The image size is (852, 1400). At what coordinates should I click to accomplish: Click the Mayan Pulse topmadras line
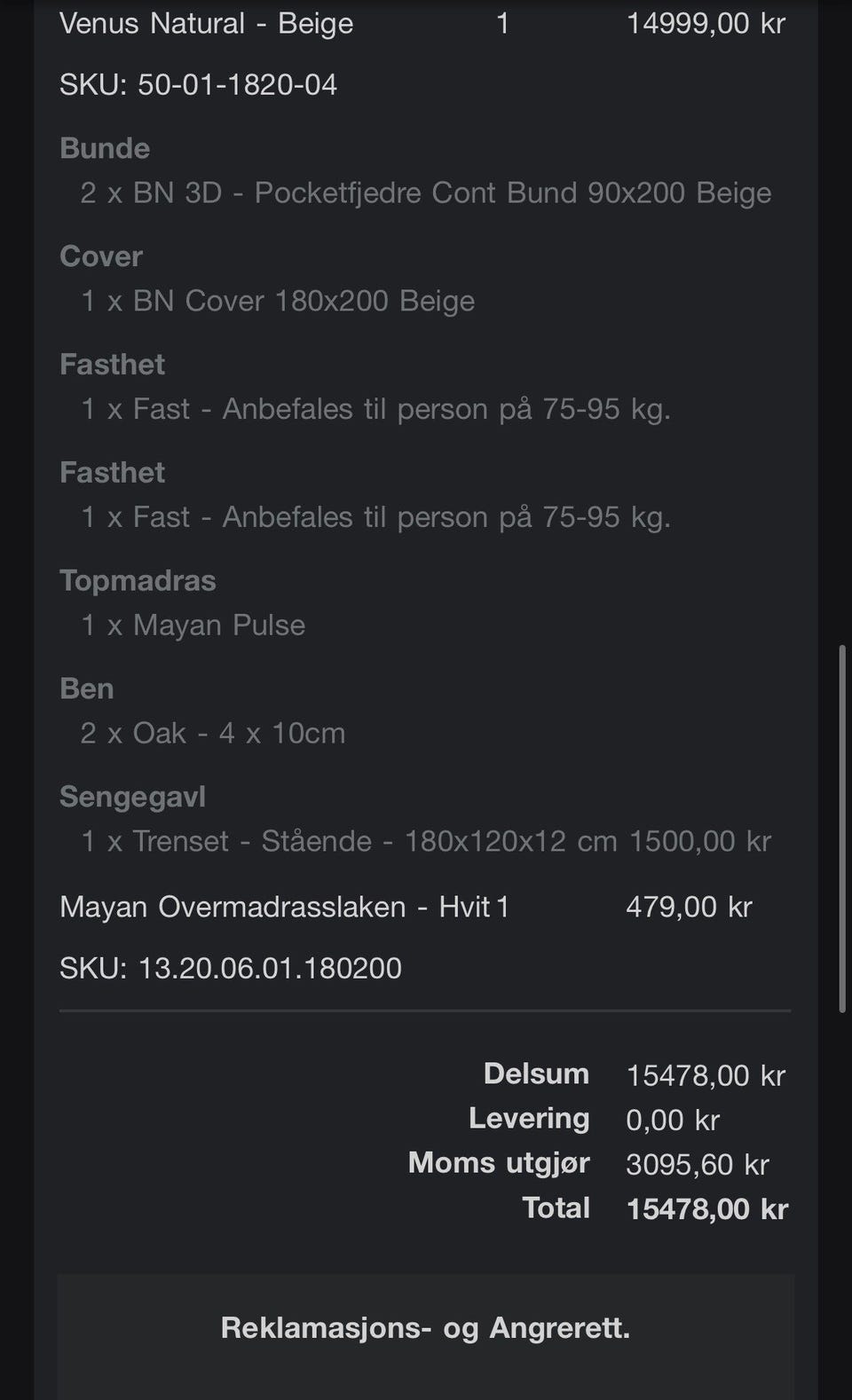pos(193,625)
